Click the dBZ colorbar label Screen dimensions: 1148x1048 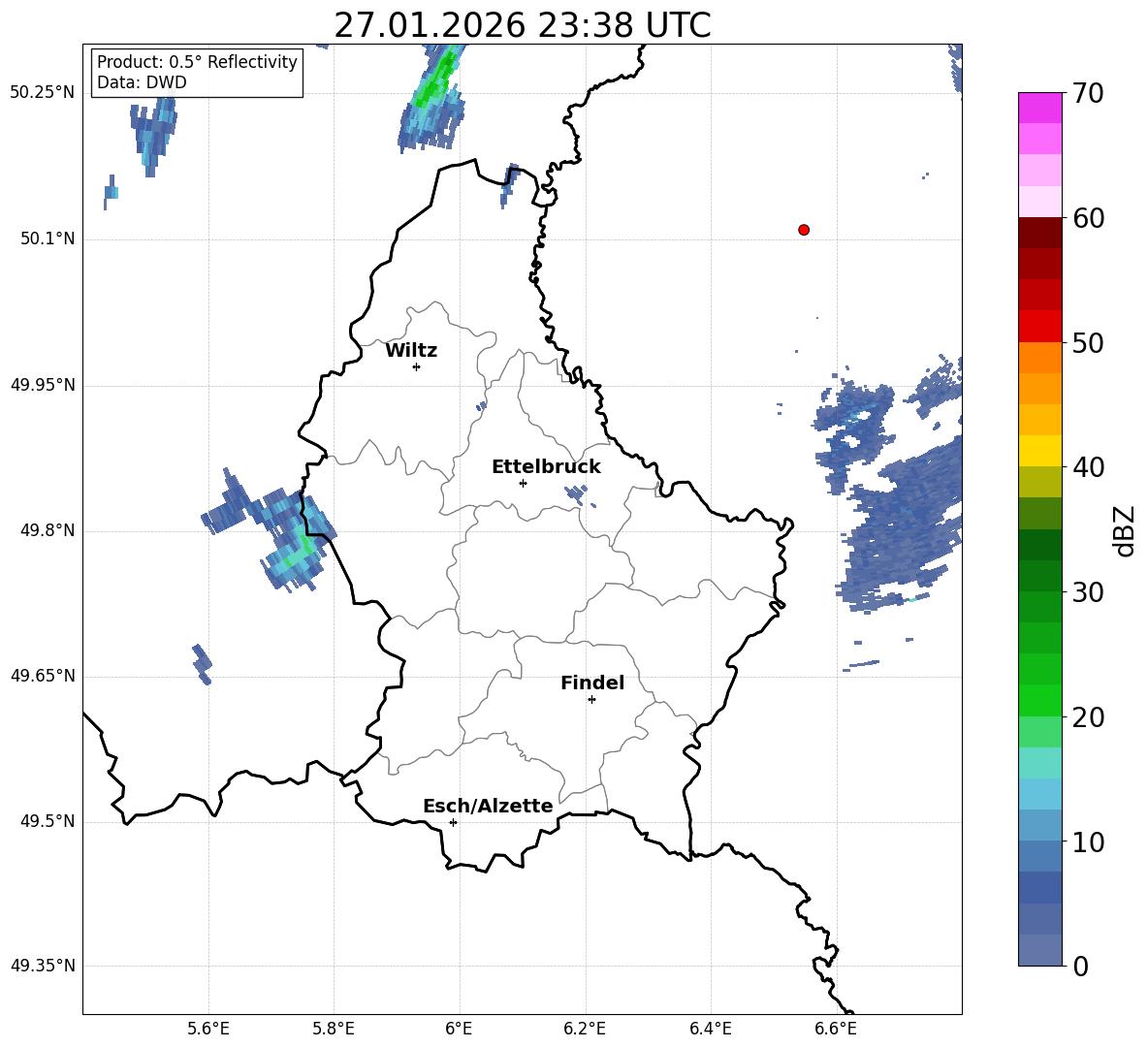pos(1126,530)
